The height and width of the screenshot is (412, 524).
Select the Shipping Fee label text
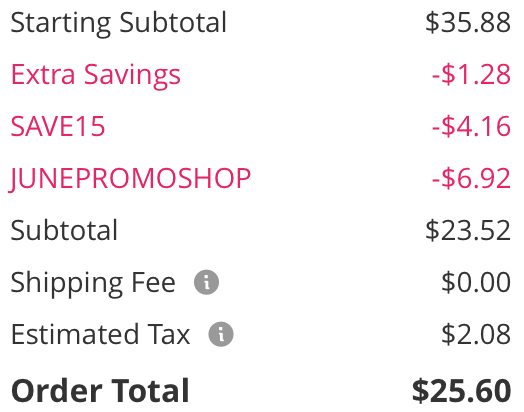93,284
